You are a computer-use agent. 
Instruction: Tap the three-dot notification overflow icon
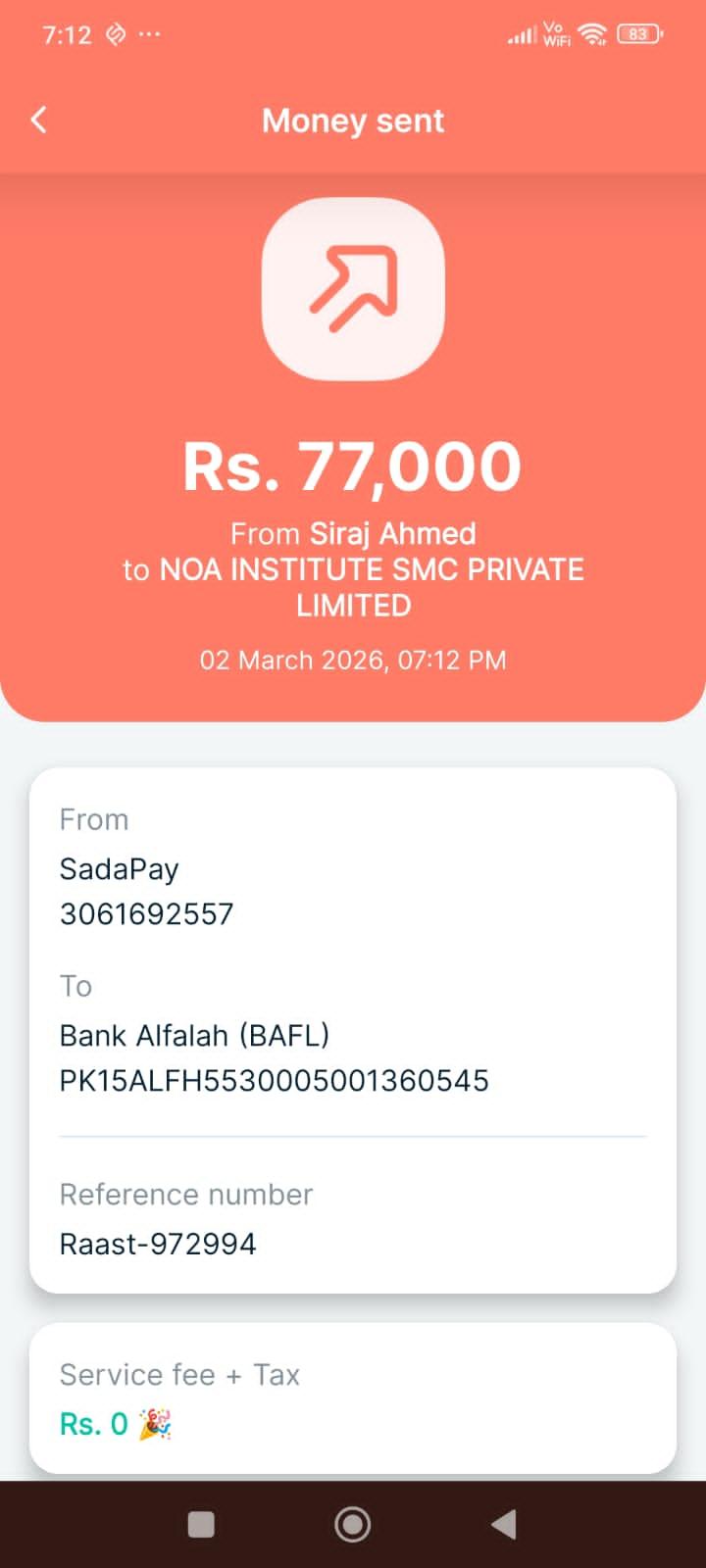tap(149, 34)
